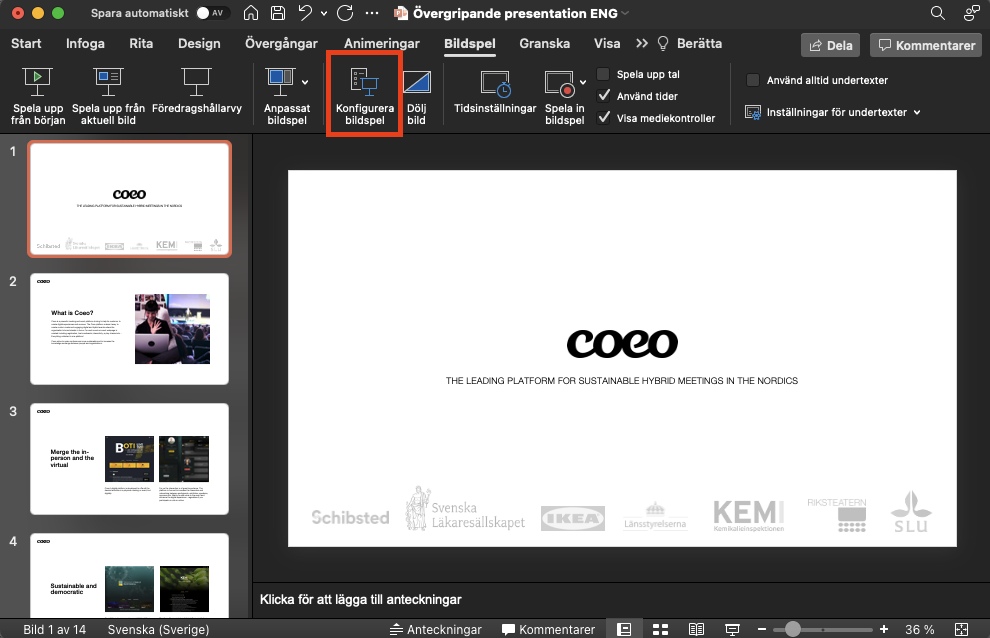
Task: Click Bild 1 av 14 in status bar
Action: point(54,629)
